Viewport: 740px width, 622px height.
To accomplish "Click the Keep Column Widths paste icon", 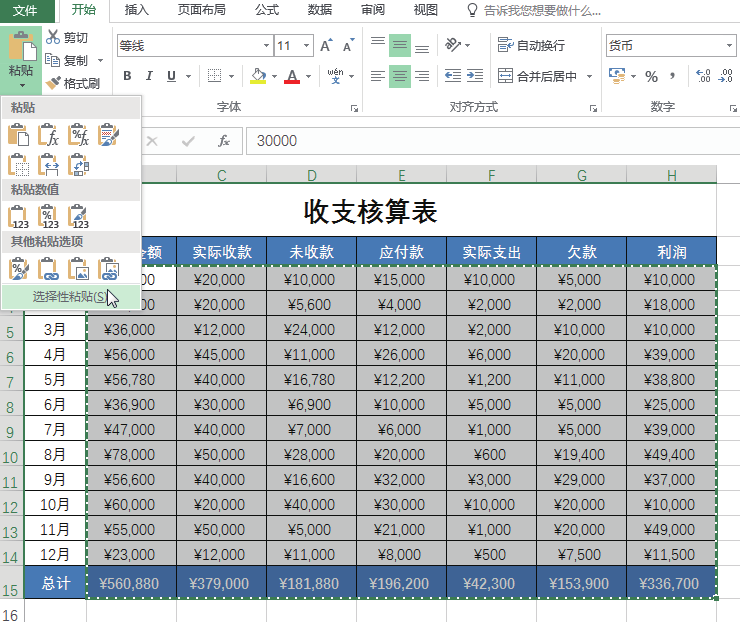I will tap(49, 164).
